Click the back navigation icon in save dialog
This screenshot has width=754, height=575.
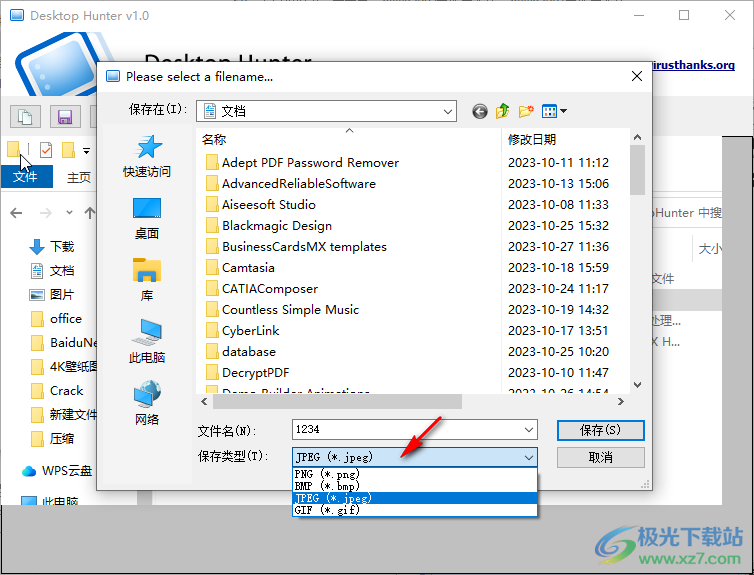479,112
